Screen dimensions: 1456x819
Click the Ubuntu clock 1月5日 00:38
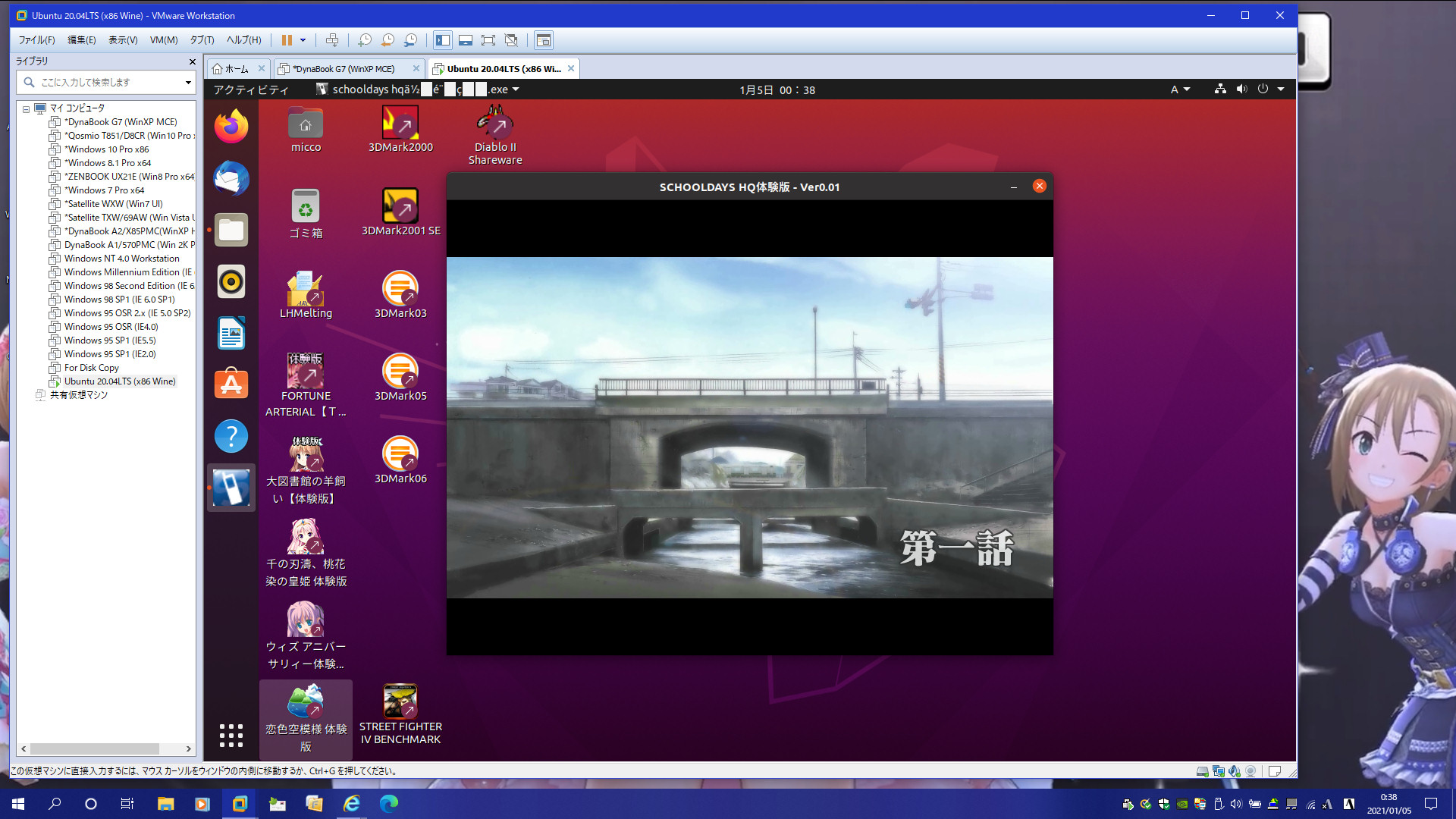click(777, 89)
